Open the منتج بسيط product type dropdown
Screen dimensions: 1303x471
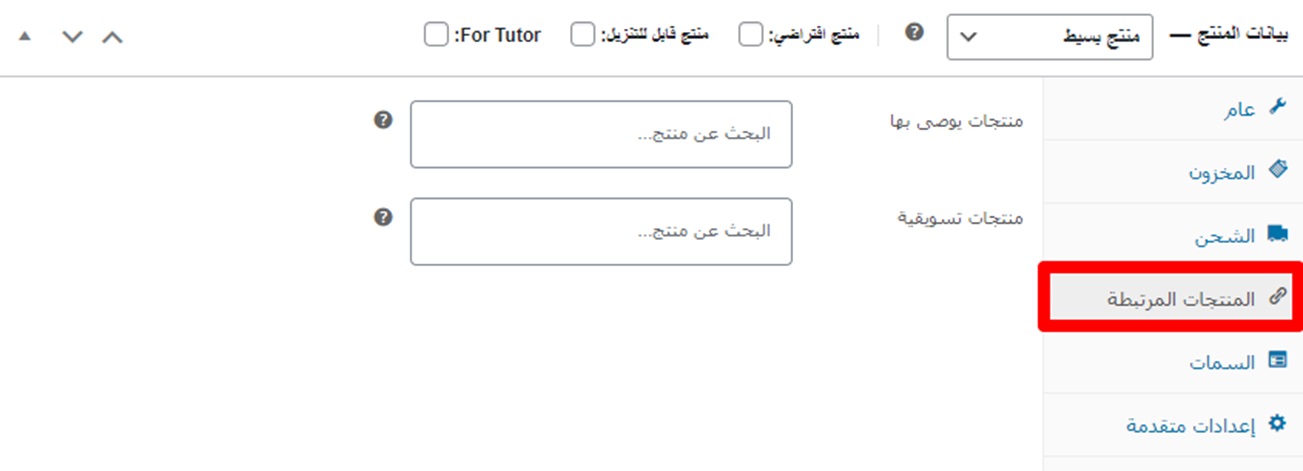point(1049,37)
